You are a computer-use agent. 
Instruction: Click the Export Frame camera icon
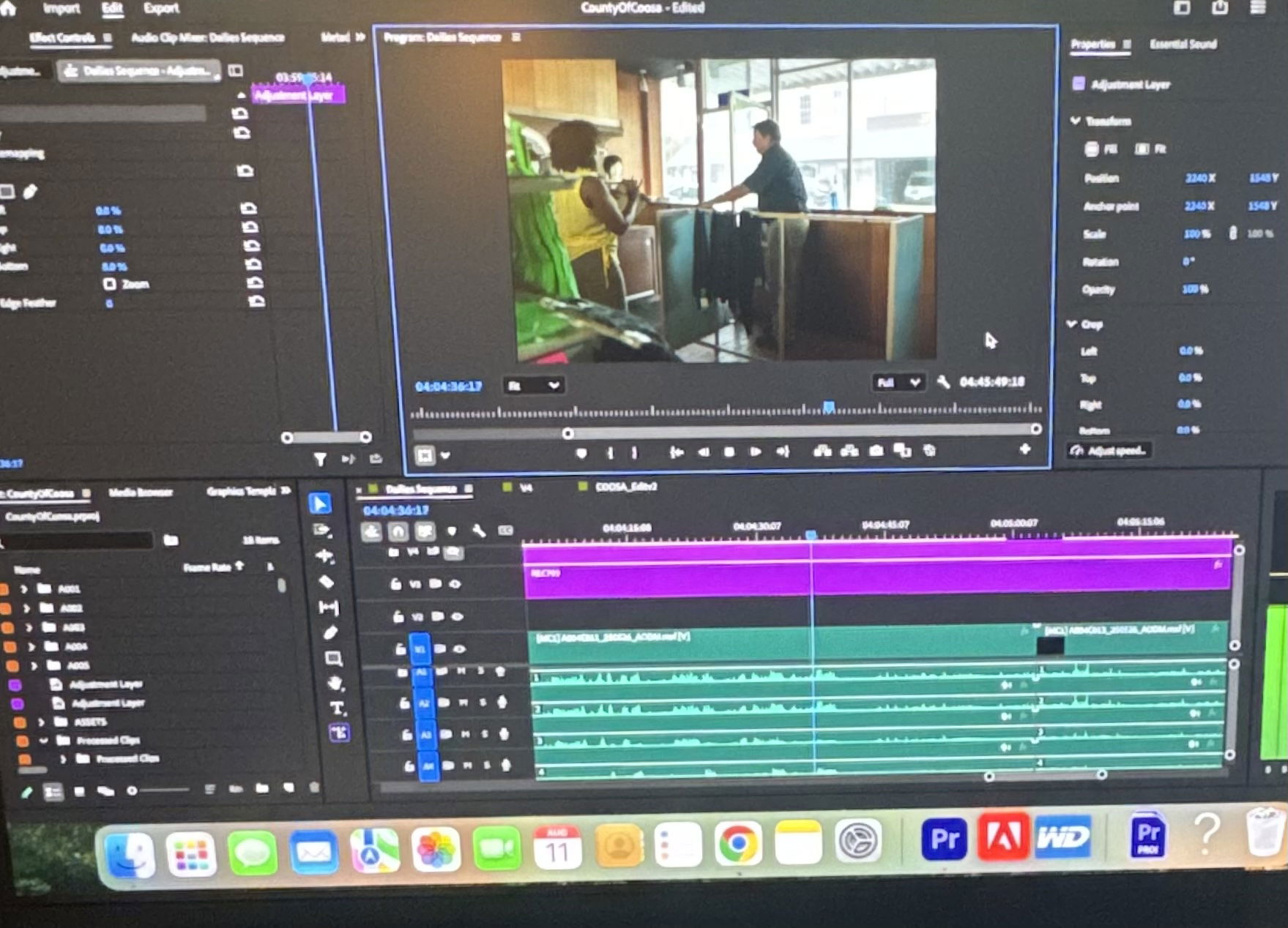click(876, 451)
